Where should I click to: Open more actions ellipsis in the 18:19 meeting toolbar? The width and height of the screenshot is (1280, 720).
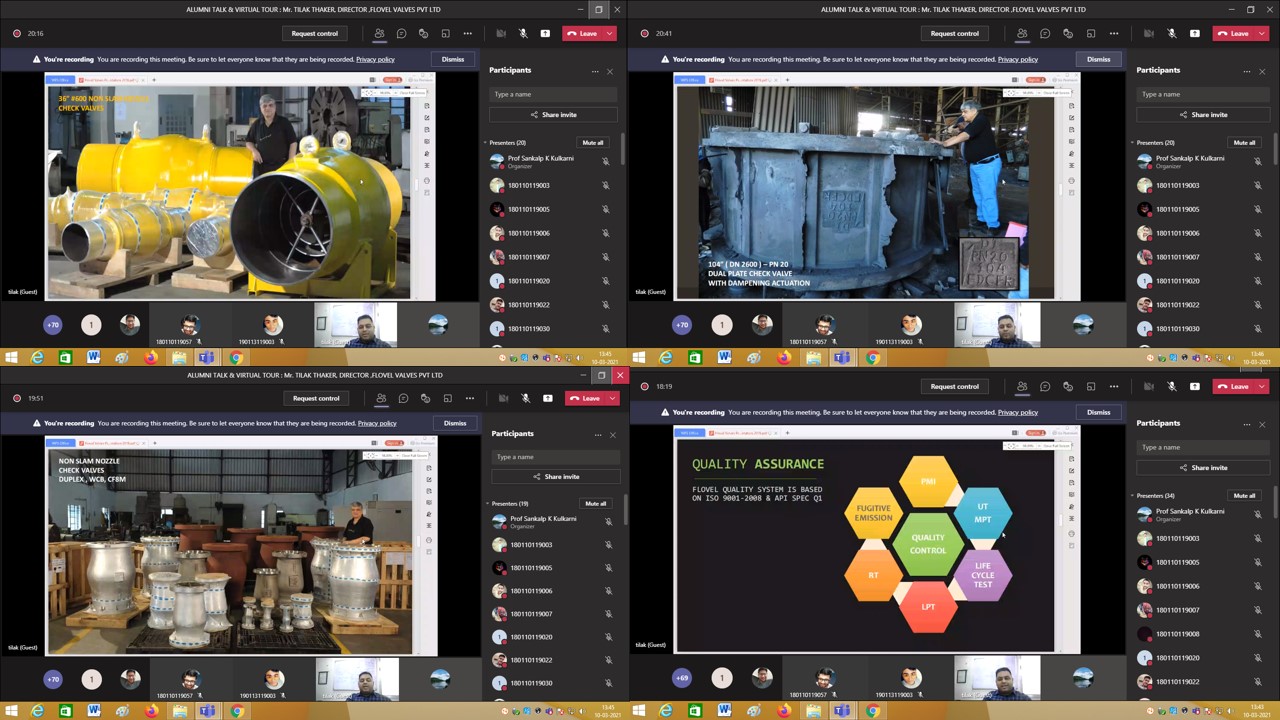(x=1113, y=386)
